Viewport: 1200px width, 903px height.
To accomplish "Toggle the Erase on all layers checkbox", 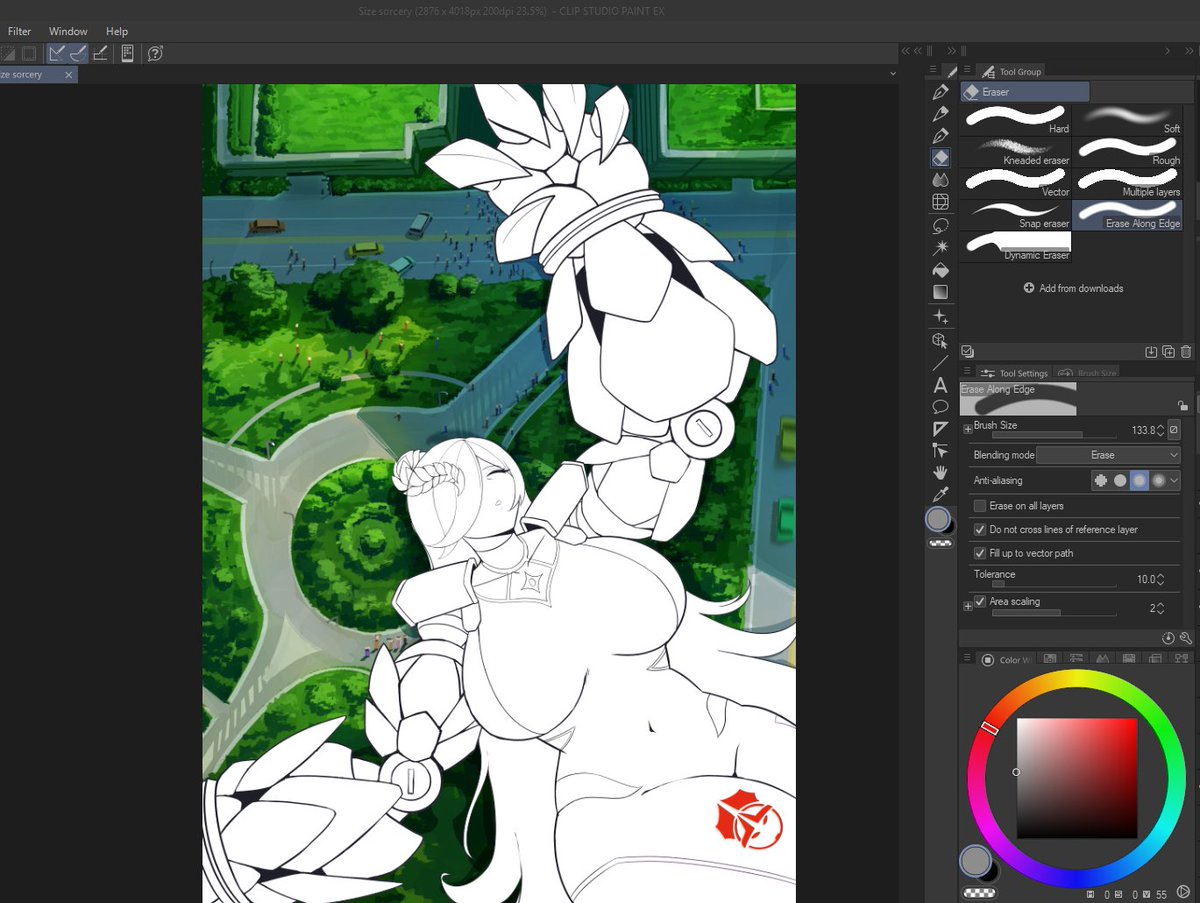I will (980, 506).
